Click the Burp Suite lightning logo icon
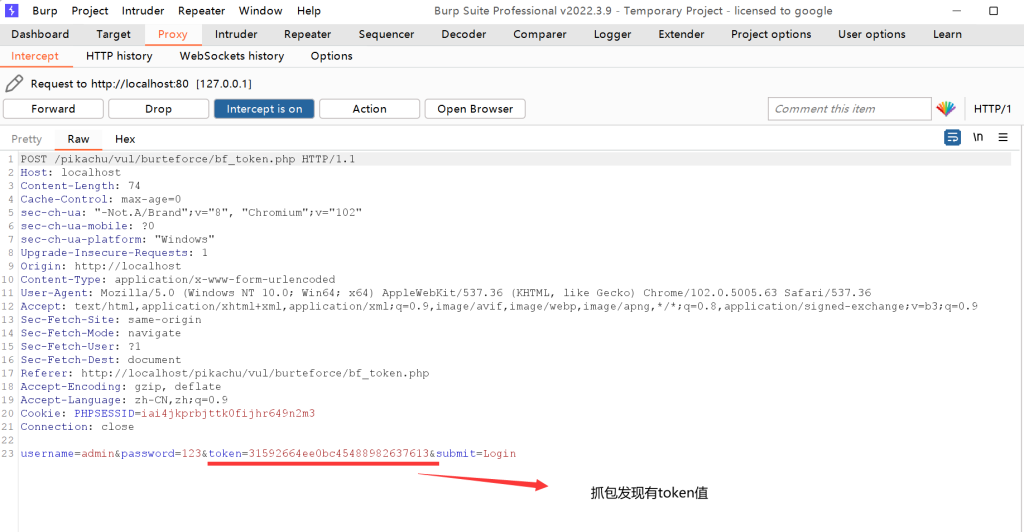The width and height of the screenshot is (1024, 532). click(12, 10)
